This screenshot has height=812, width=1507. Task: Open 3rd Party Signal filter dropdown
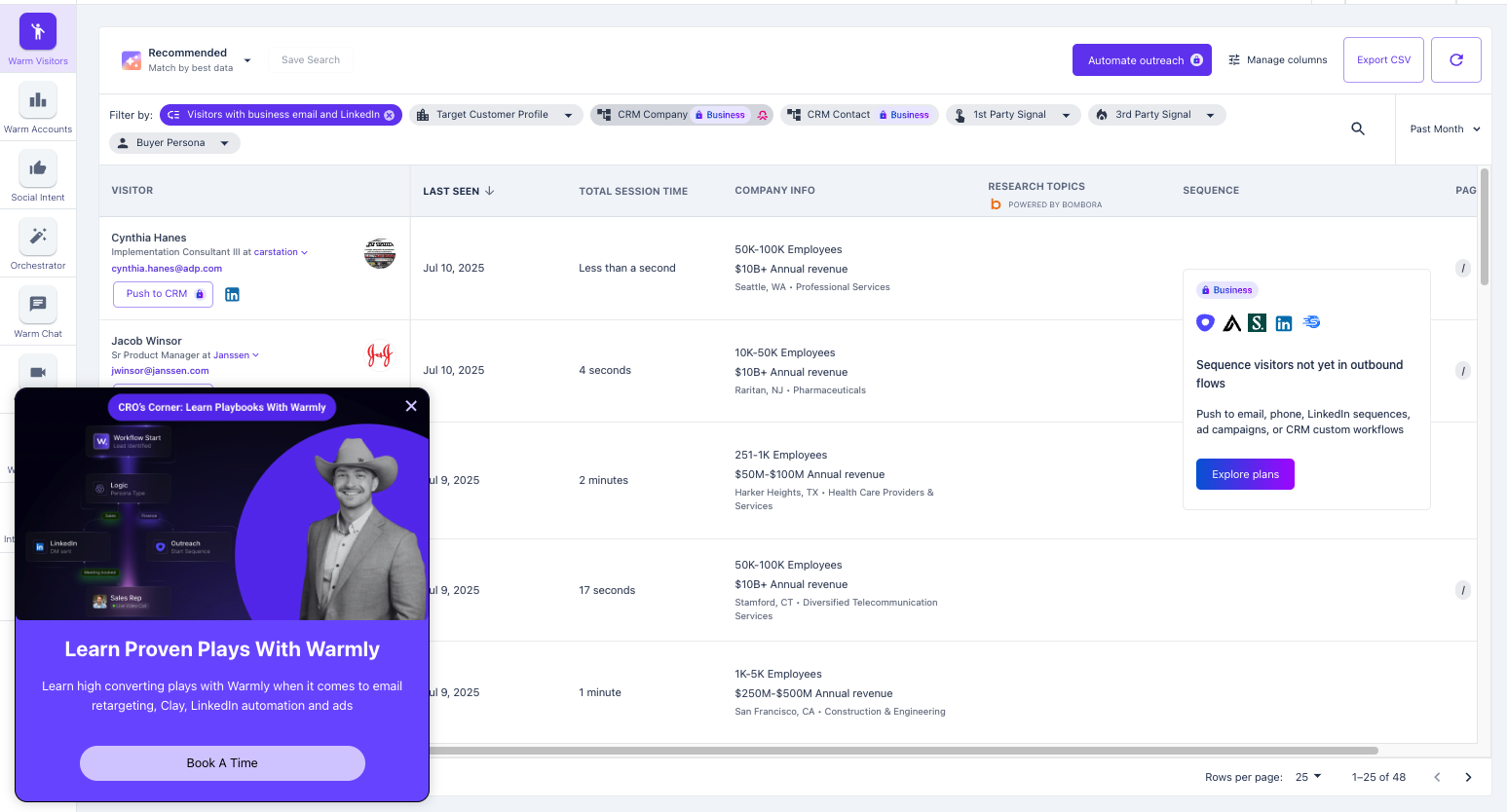coord(1156,115)
